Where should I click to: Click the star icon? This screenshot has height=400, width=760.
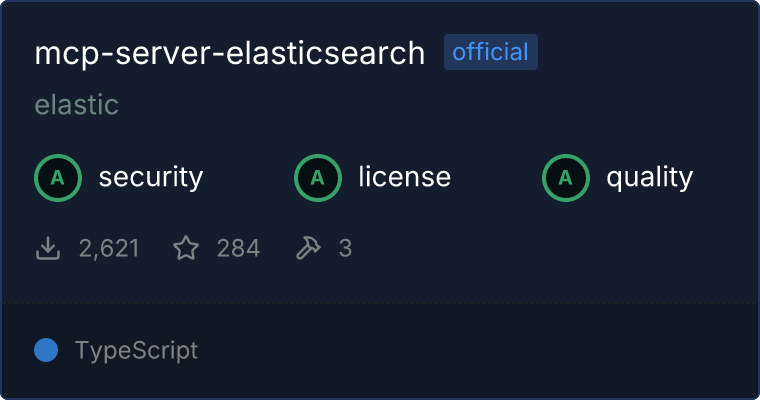(x=186, y=248)
